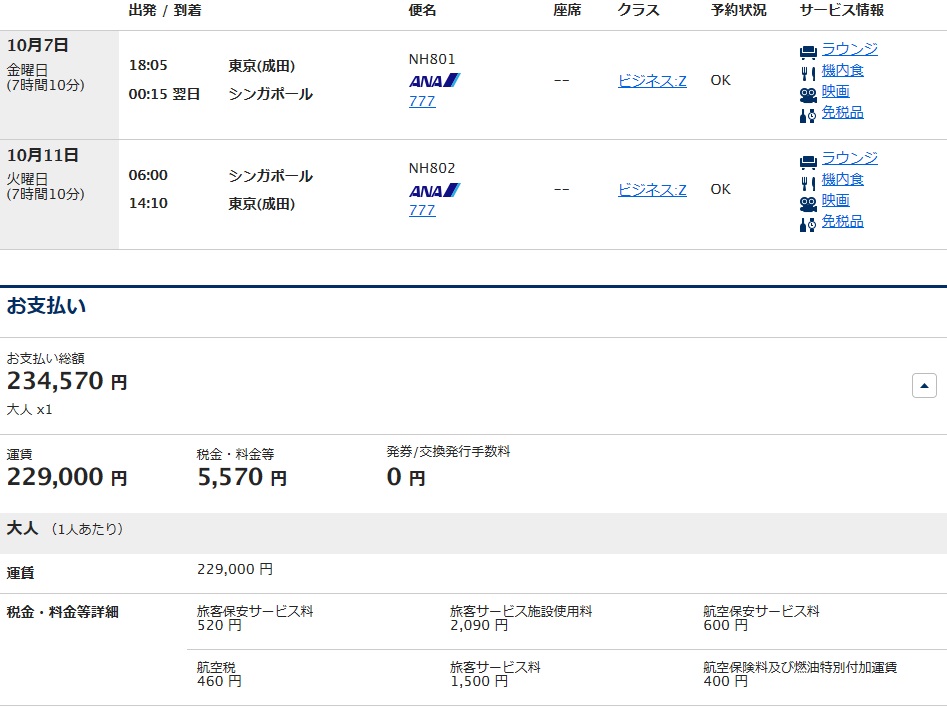The width and height of the screenshot is (947, 707).
Task: Collapse the payment details with arrow button
Action: coord(924,385)
